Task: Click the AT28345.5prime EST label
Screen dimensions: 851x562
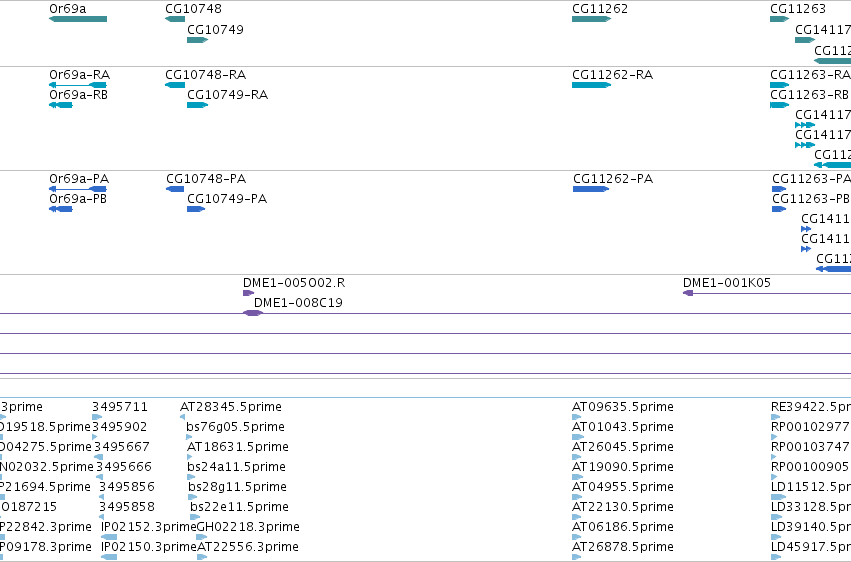Action: (x=231, y=407)
